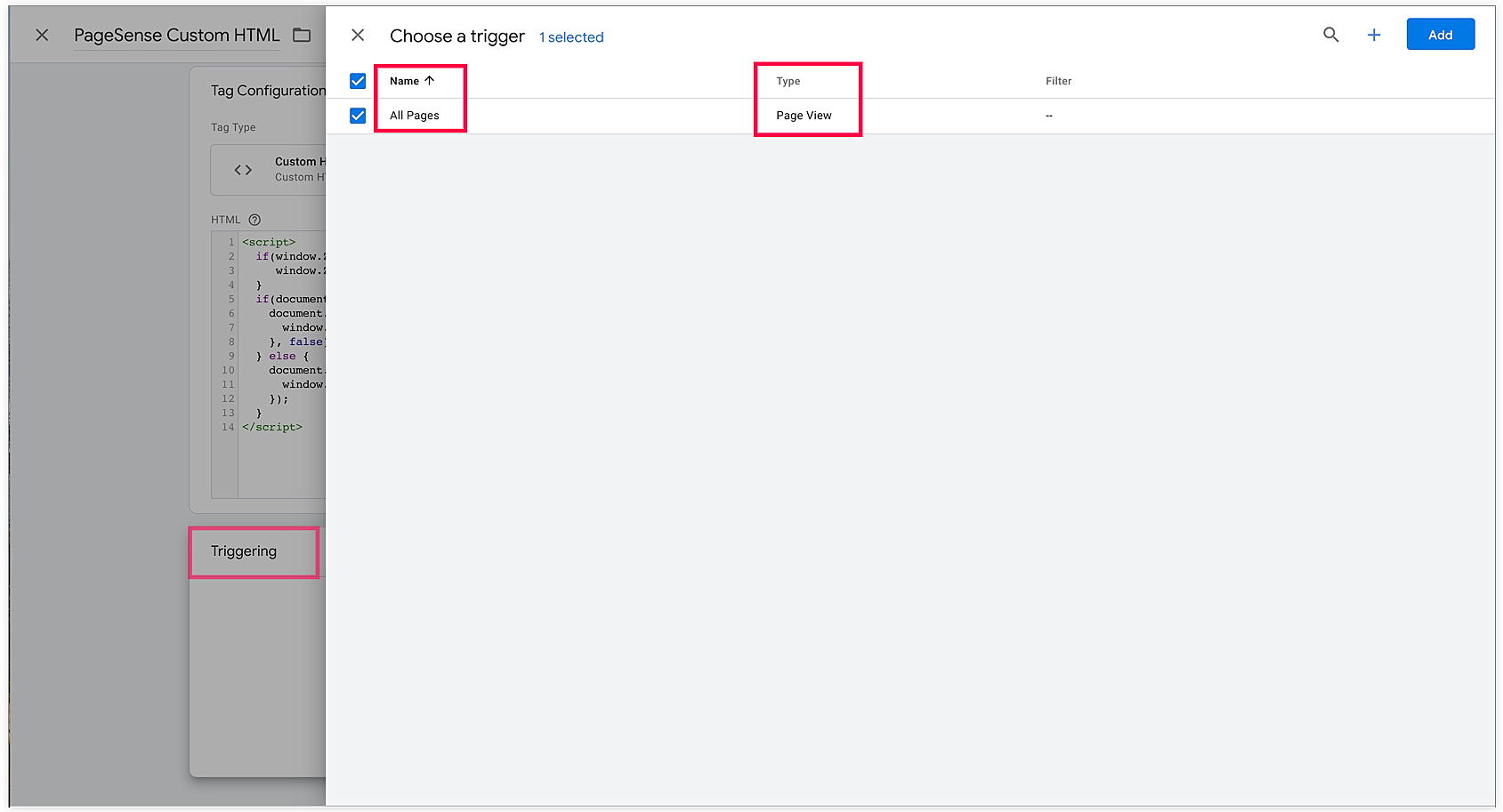
Task: Click inside the HTML script editor
Action: pyautogui.click(x=269, y=365)
